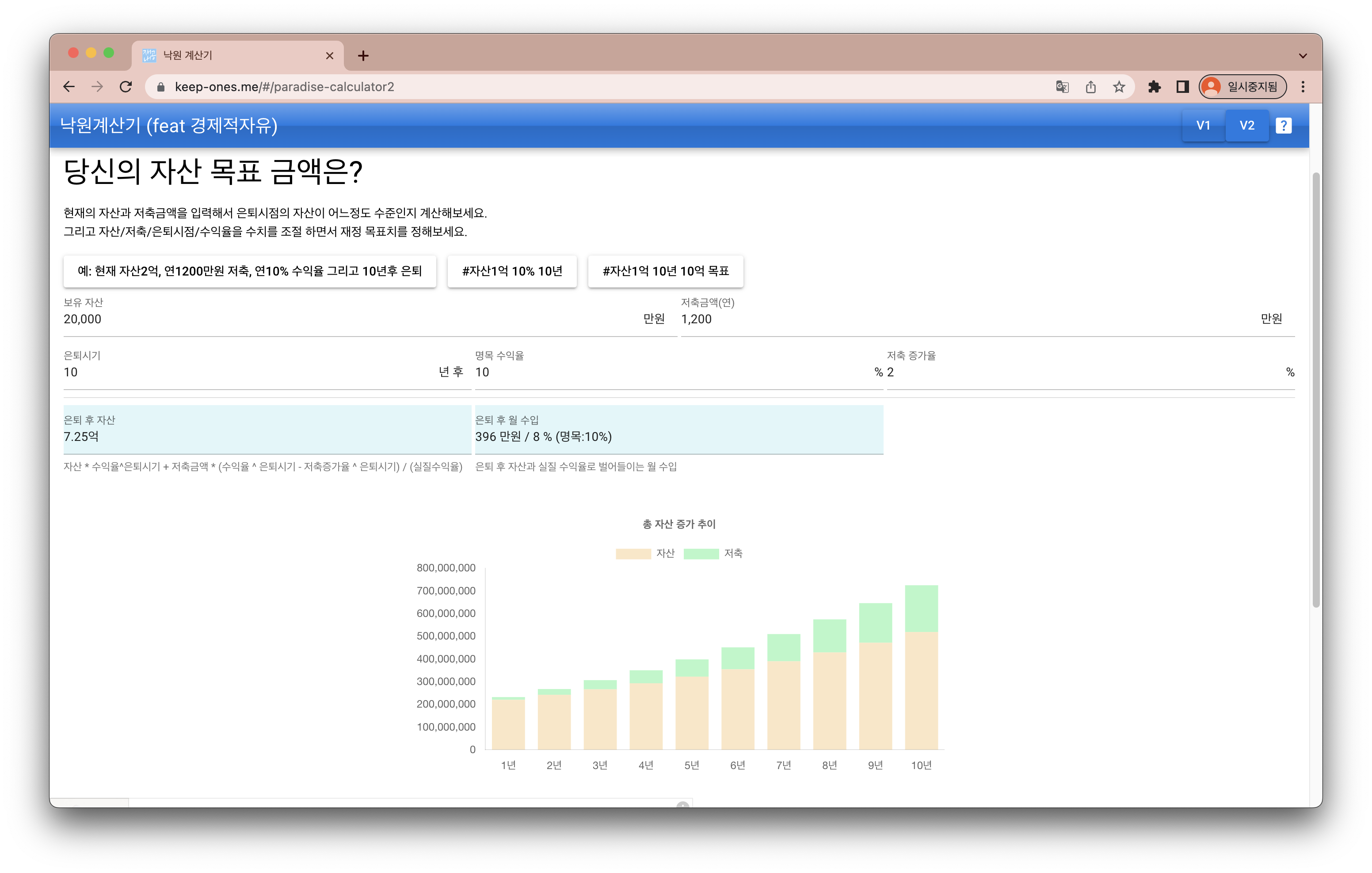The image size is (1372, 873).
Task: Open the Google Translate icon in address bar
Action: click(x=1062, y=87)
